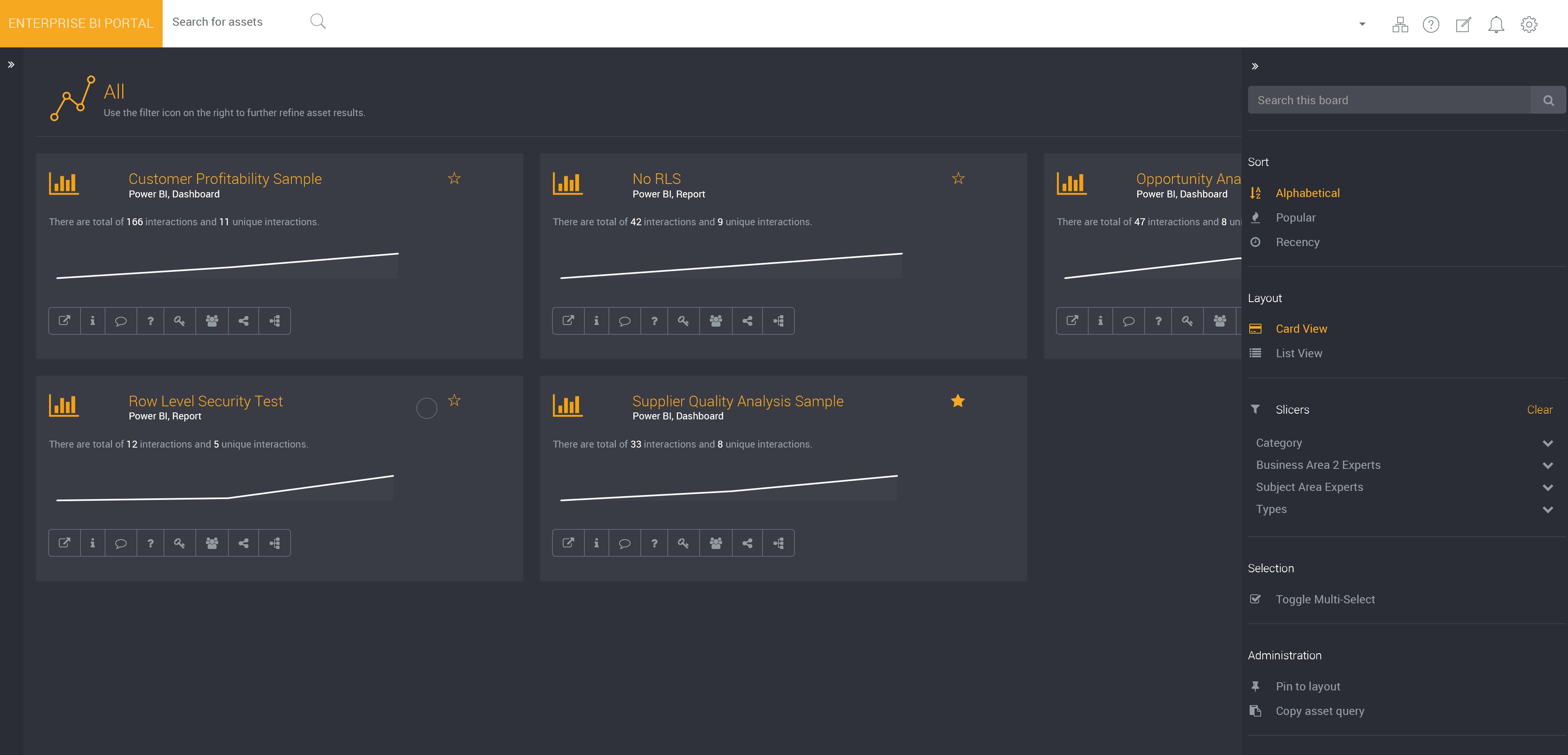Unfavorite Supplier Quality Analysis Sample star
The width and height of the screenshot is (1568, 755).
pyautogui.click(x=958, y=401)
